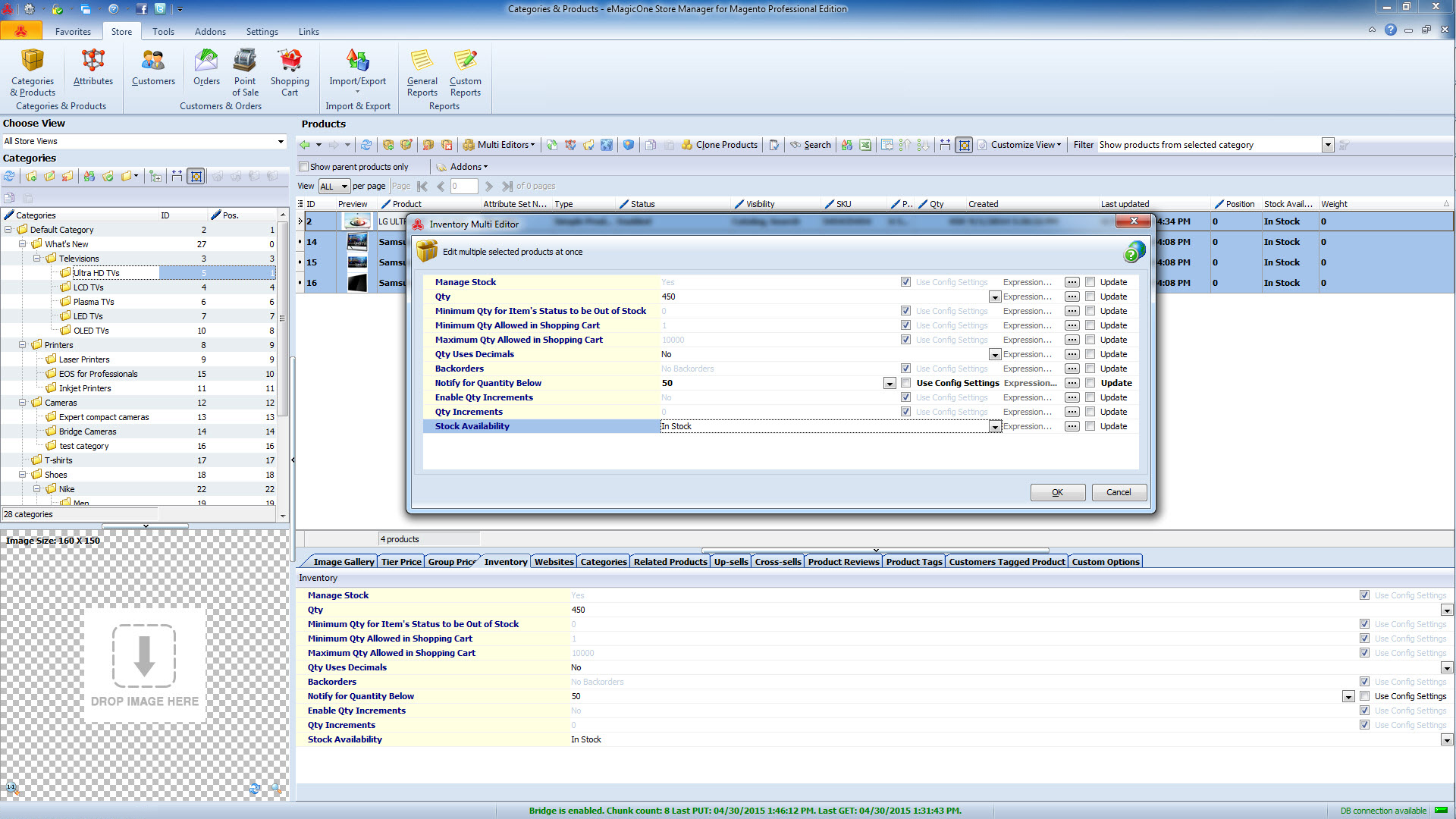
Task: Click the next page navigation arrow
Action: click(489, 186)
